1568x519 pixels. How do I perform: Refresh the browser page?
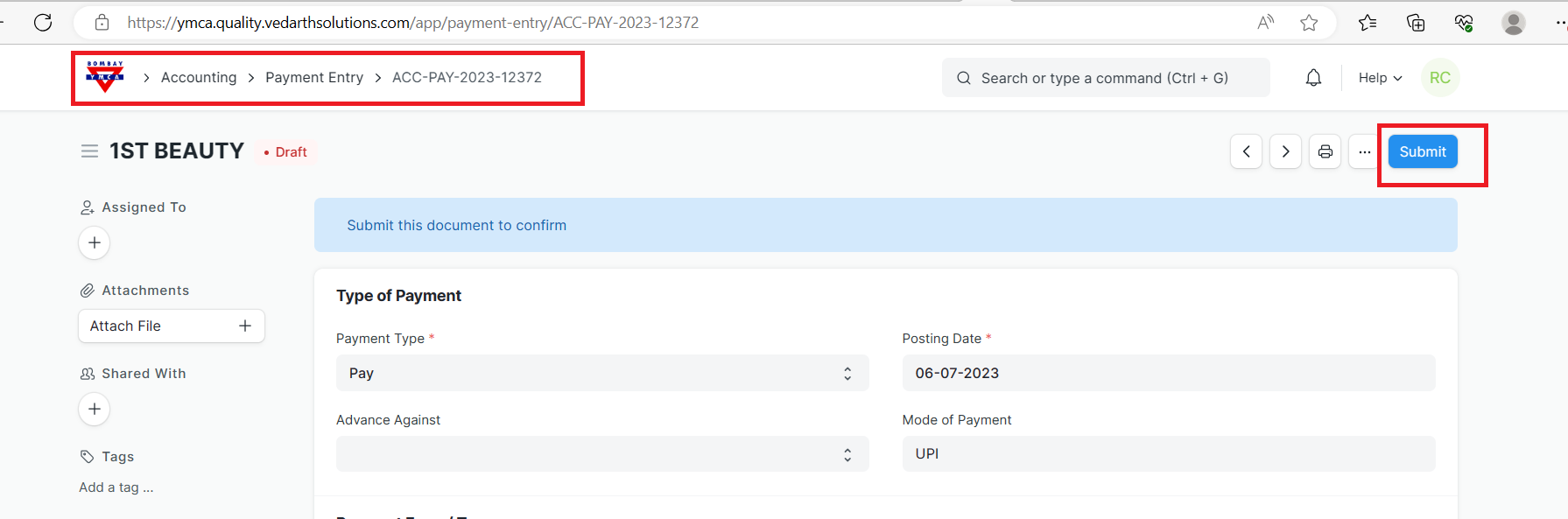tap(43, 23)
